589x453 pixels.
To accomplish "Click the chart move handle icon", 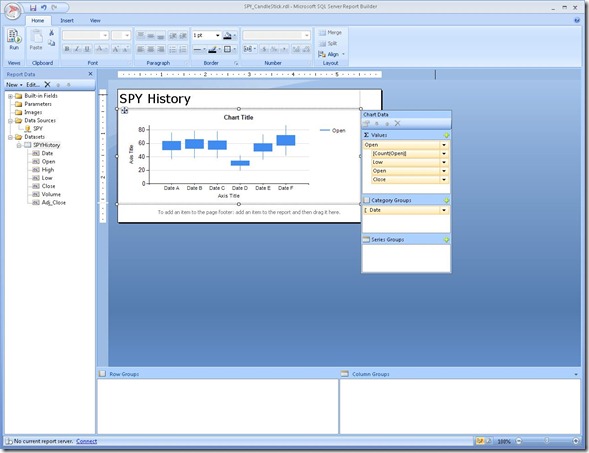I will [x=124, y=110].
